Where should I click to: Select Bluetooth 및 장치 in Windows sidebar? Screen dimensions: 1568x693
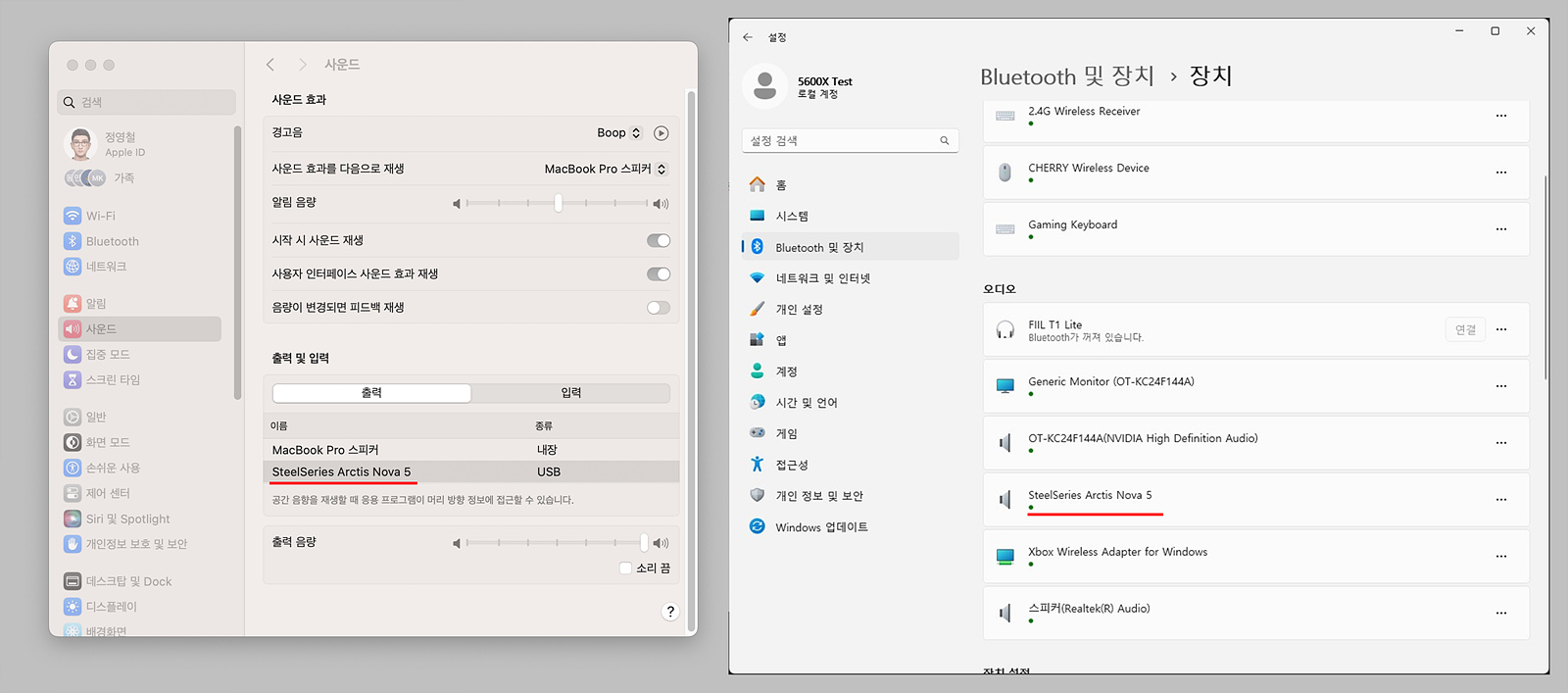click(x=850, y=247)
